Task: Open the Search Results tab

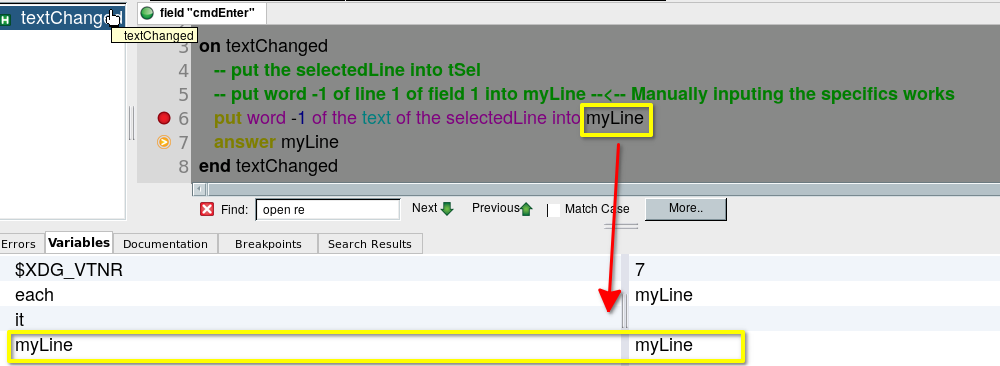Action: pos(370,244)
